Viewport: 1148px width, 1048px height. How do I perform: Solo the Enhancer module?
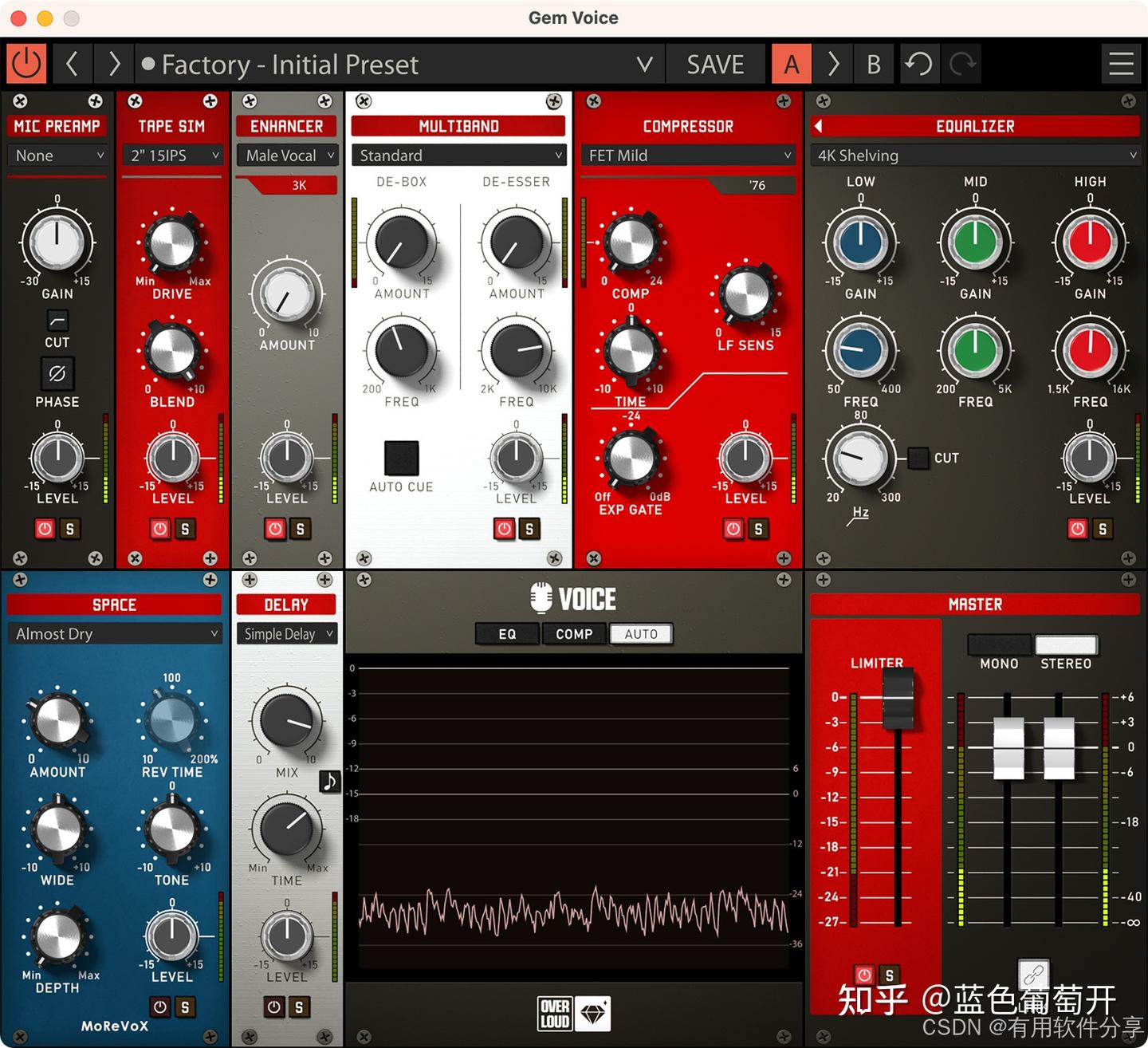click(x=300, y=528)
